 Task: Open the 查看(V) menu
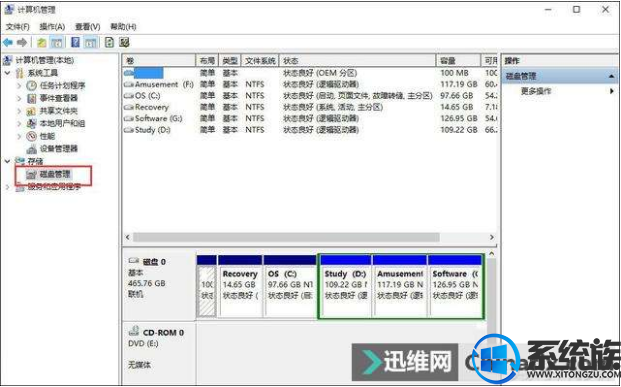tap(88, 27)
